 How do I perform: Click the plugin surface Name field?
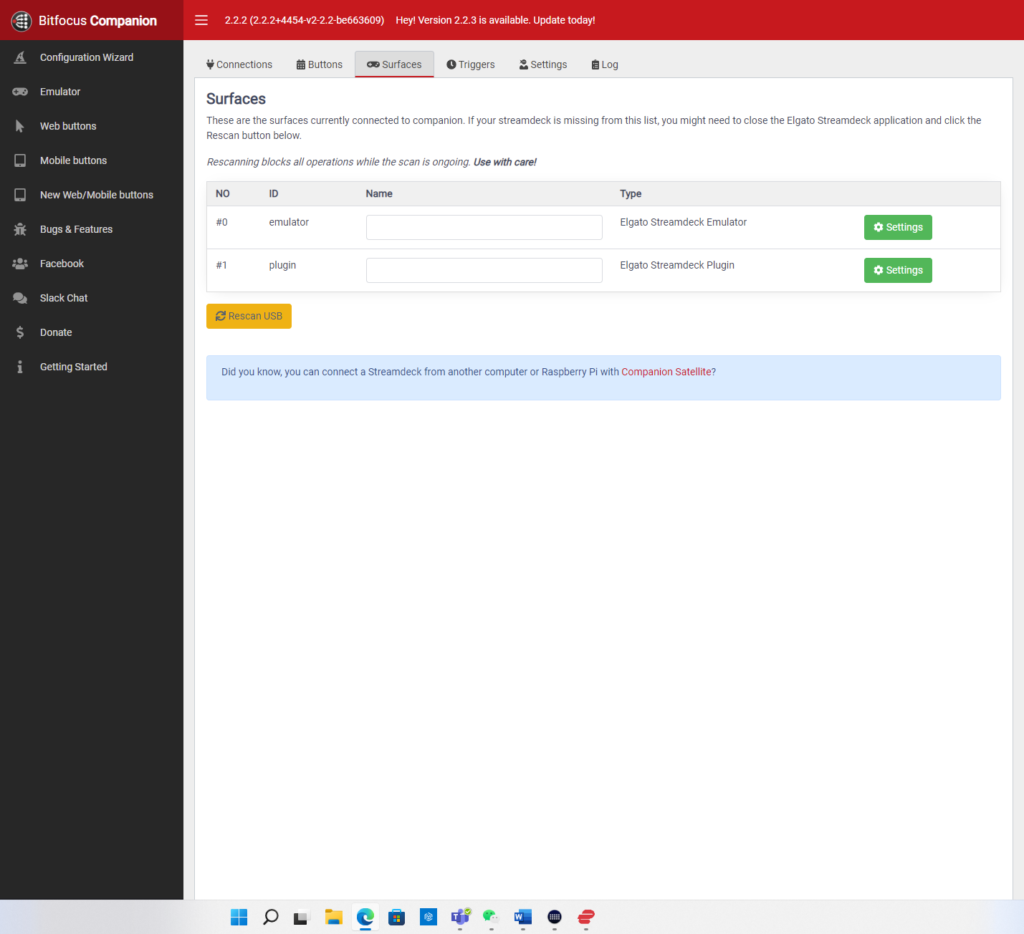[x=484, y=271]
